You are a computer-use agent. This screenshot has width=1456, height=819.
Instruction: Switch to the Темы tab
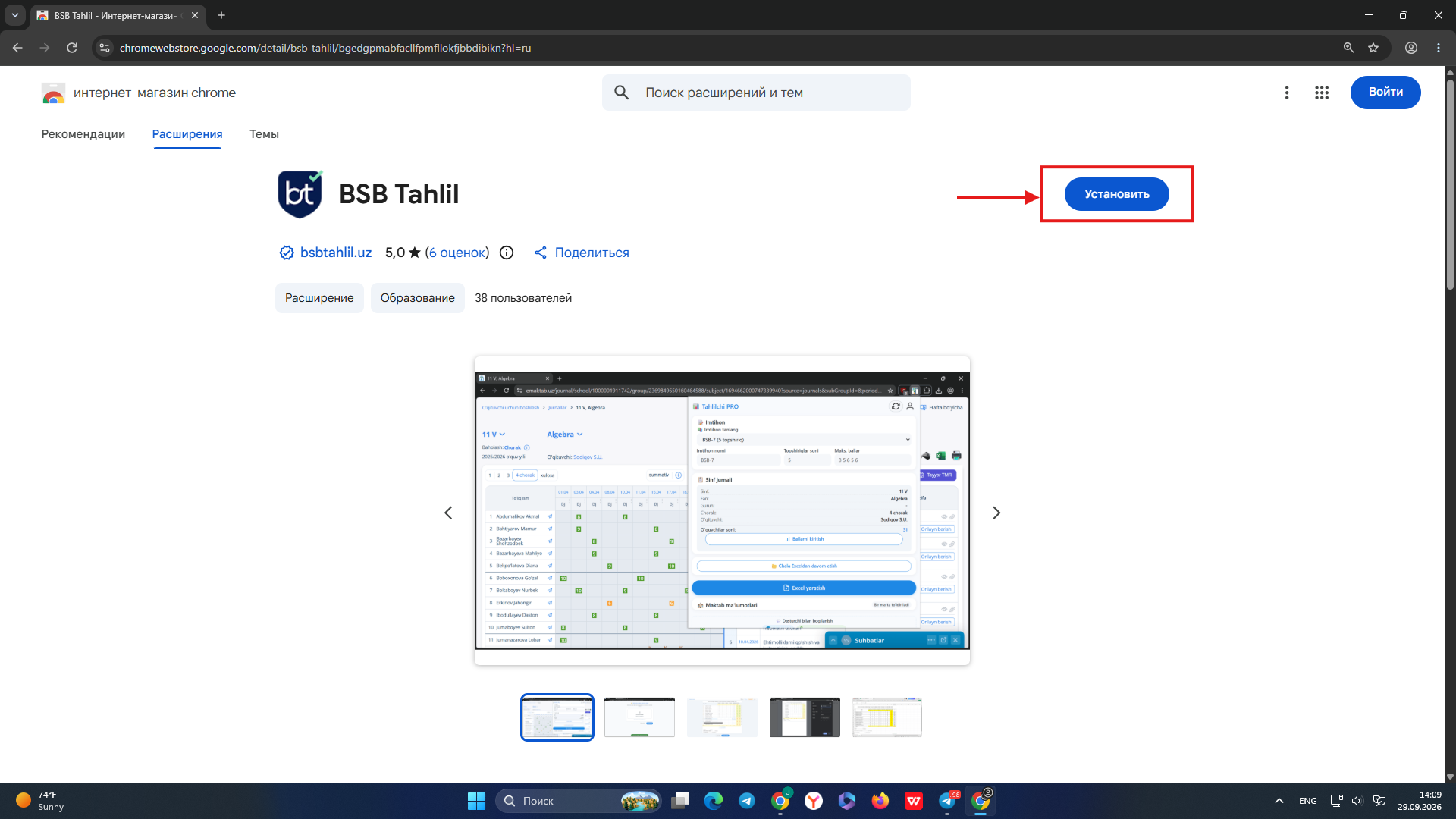[264, 134]
